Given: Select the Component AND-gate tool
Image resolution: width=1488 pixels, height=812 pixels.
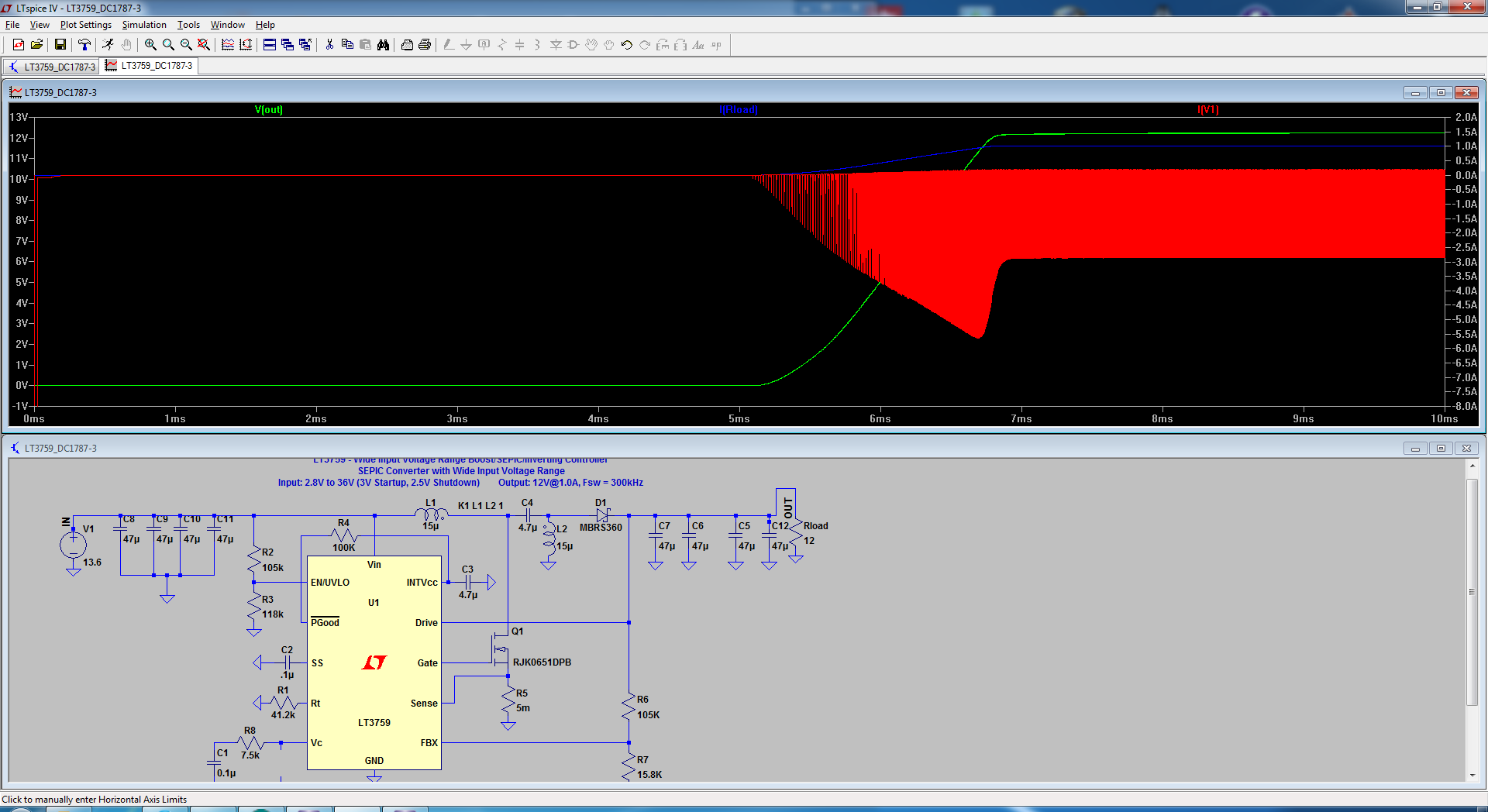Looking at the screenshot, I should (x=573, y=45).
